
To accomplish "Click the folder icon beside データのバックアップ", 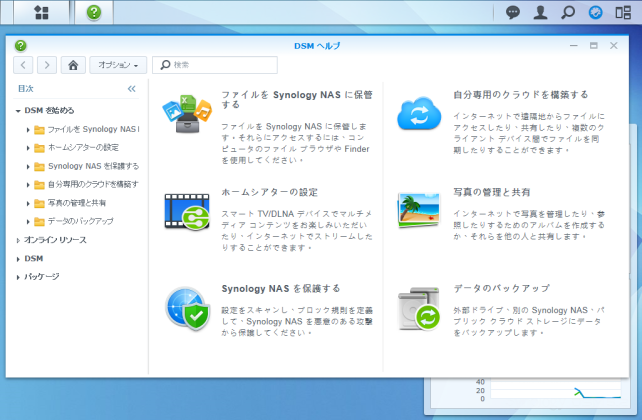I will (39, 222).
